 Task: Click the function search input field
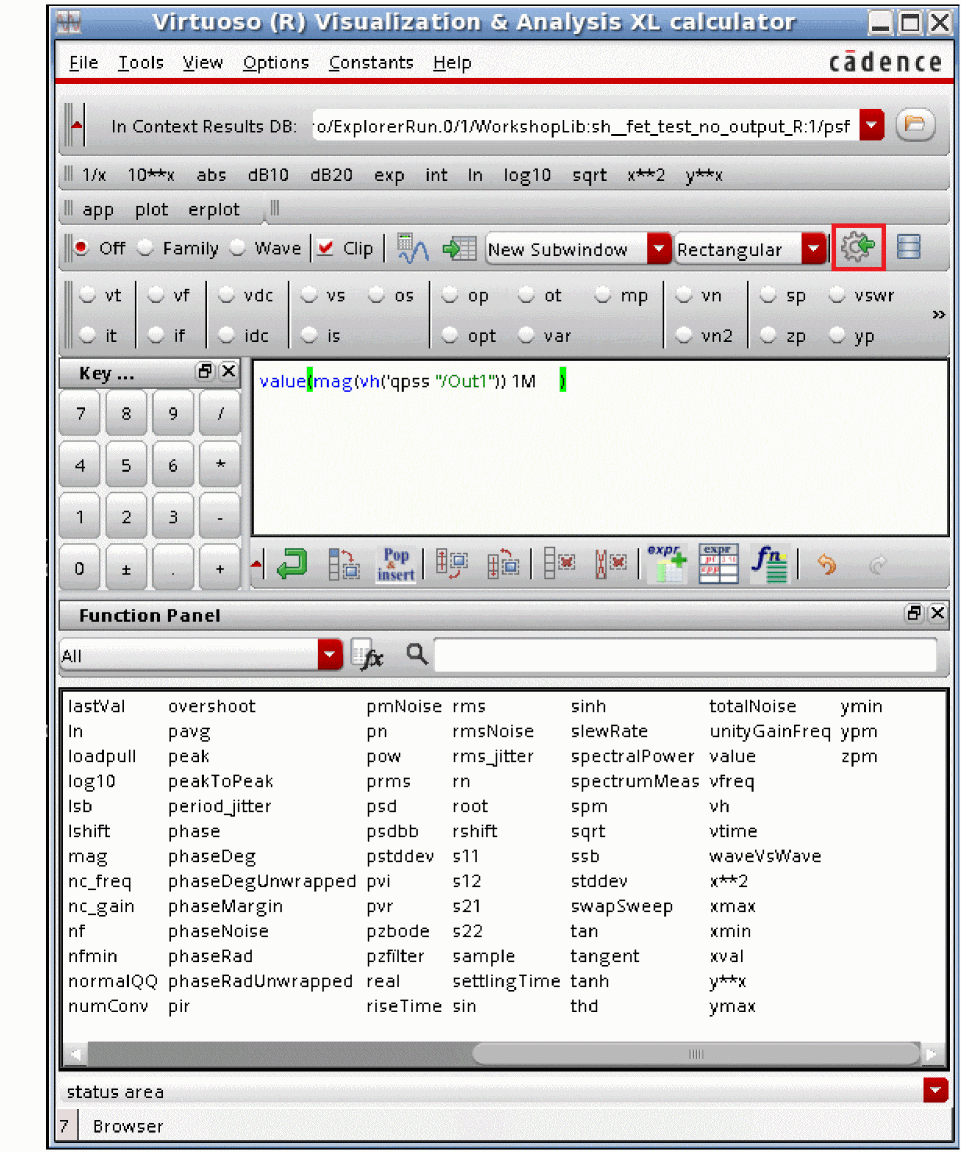(685, 656)
